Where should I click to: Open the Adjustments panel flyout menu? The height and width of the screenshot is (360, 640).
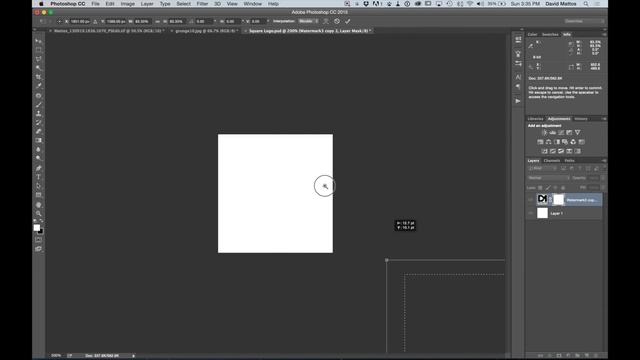point(604,119)
